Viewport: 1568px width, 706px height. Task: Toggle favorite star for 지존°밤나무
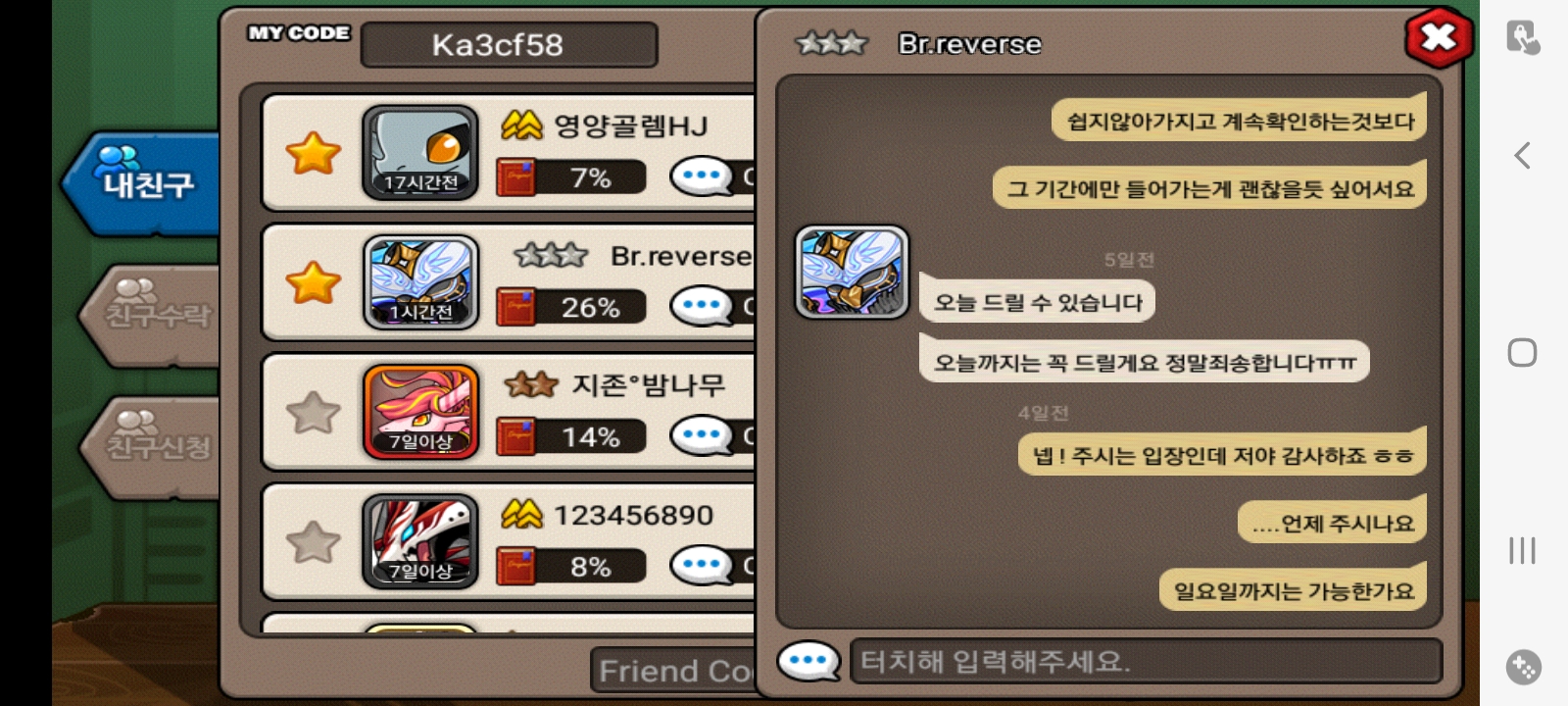pyautogui.click(x=313, y=413)
